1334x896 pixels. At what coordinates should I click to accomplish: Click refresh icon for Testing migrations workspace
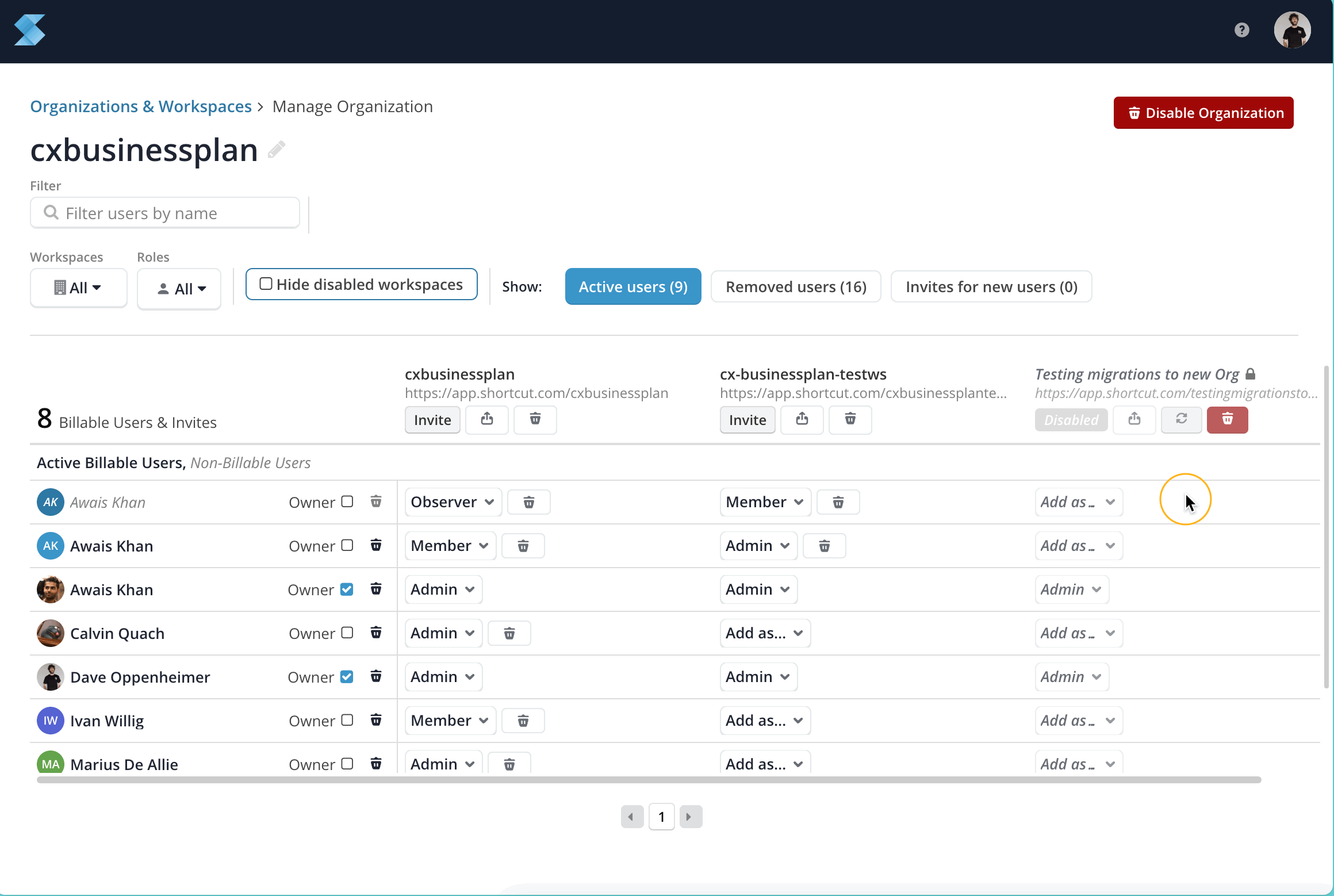[1181, 419]
